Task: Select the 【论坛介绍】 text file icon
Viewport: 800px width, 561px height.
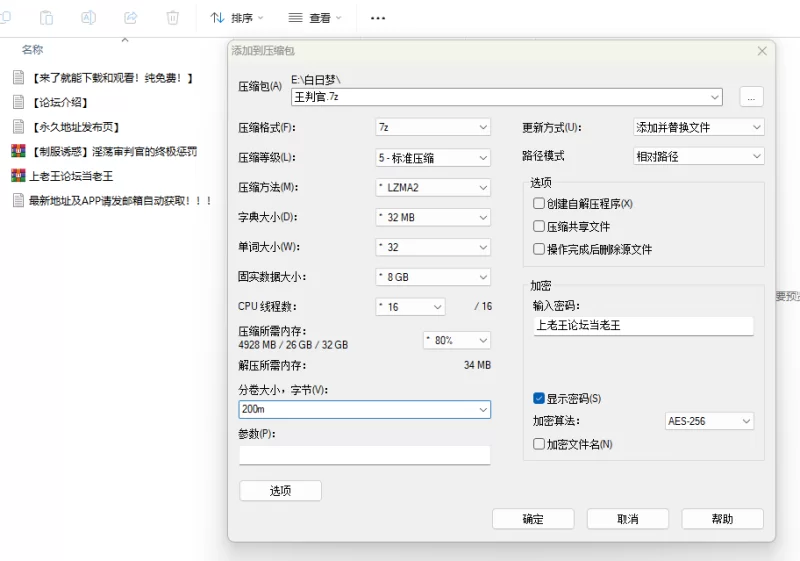Action: [x=17, y=102]
